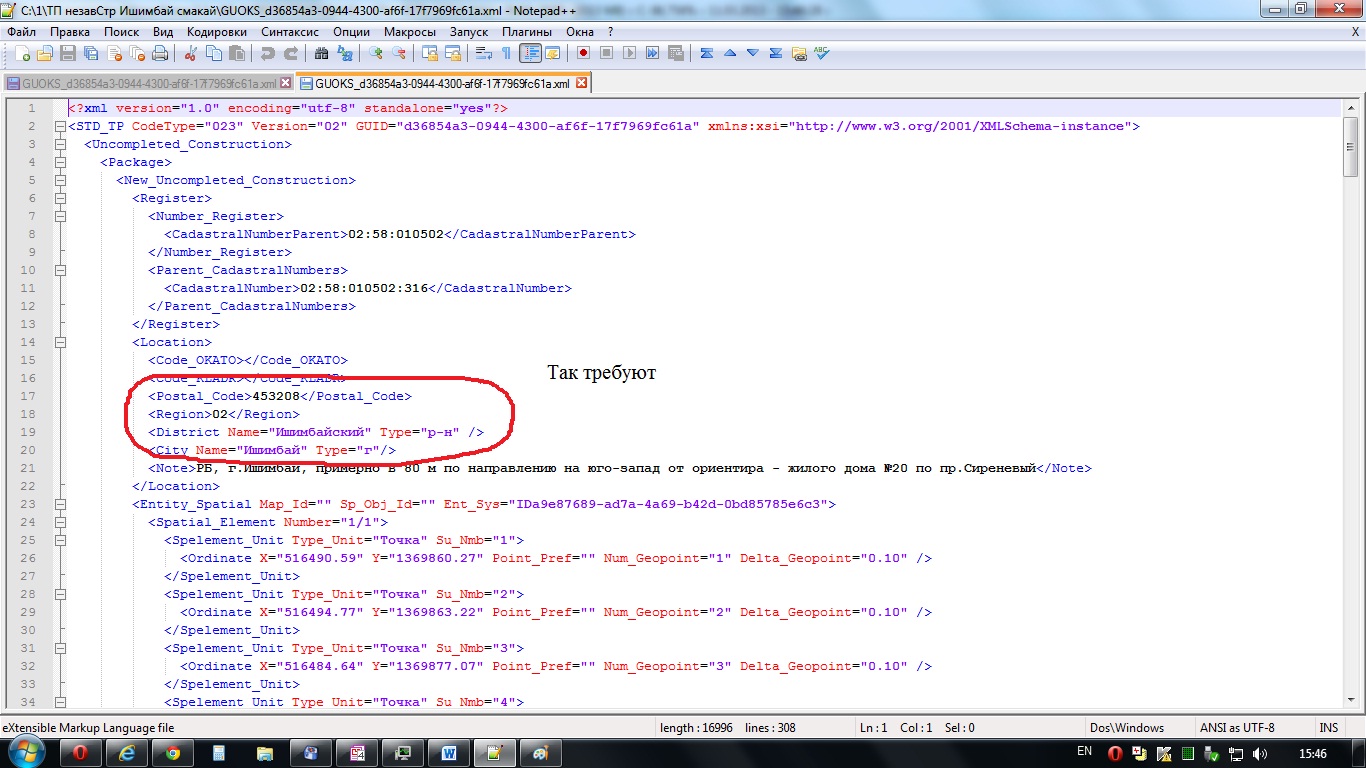Click the Save recorded macro icon
This screenshot has width=1366, height=768.
click(675, 53)
